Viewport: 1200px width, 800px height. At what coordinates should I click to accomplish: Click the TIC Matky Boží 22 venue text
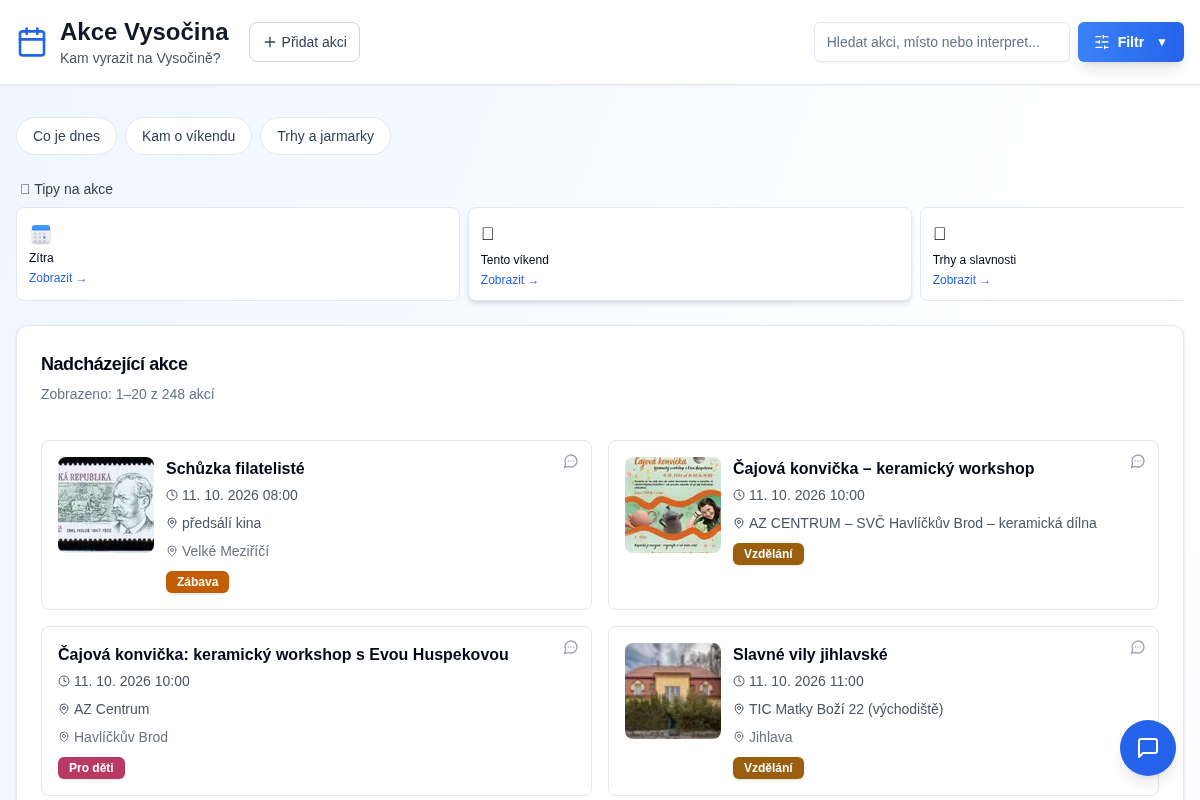[846, 709]
